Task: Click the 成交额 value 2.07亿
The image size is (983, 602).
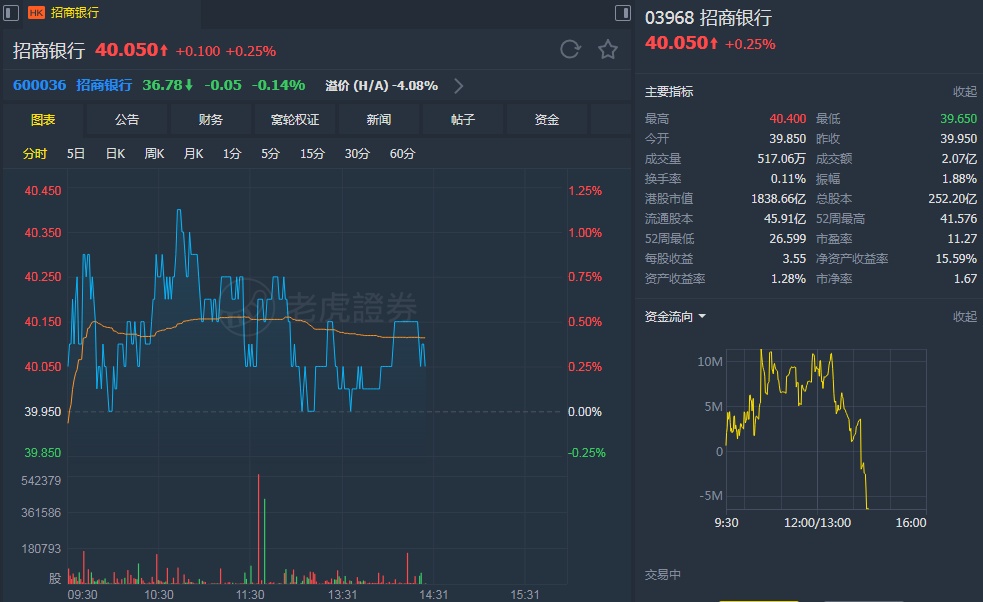Action: (959, 159)
